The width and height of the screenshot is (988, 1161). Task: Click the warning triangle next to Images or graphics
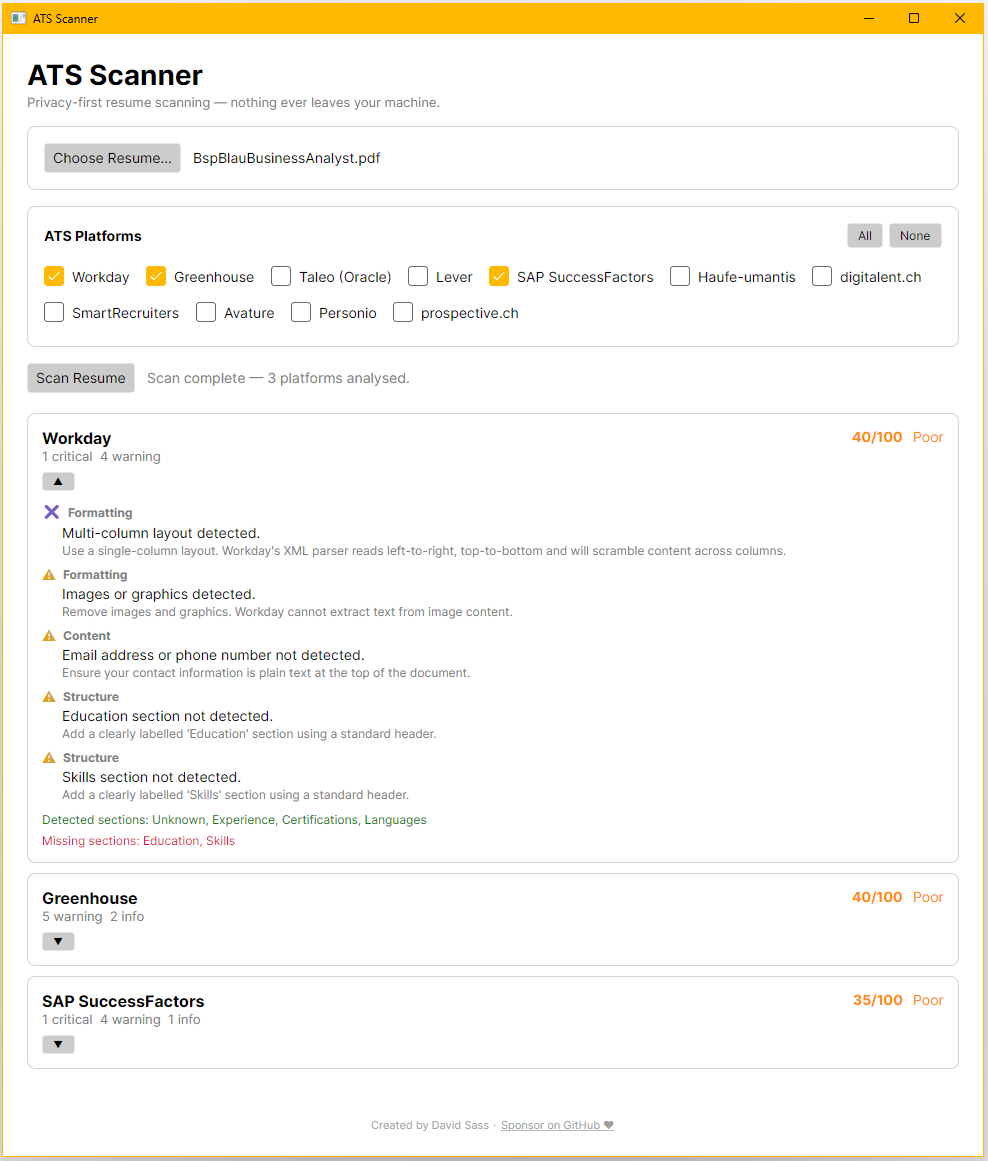point(49,575)
